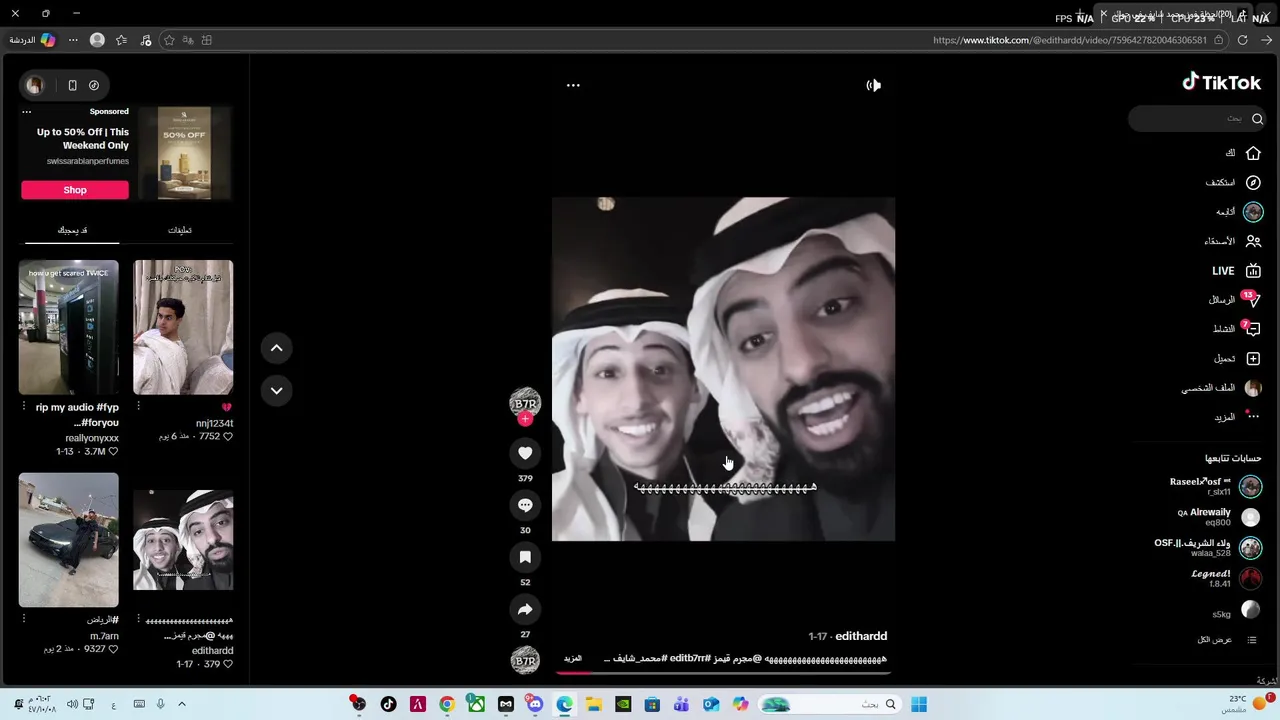Open the browser settings three-dot menu
Viewport: 1280px width, 720px height.
73,40
